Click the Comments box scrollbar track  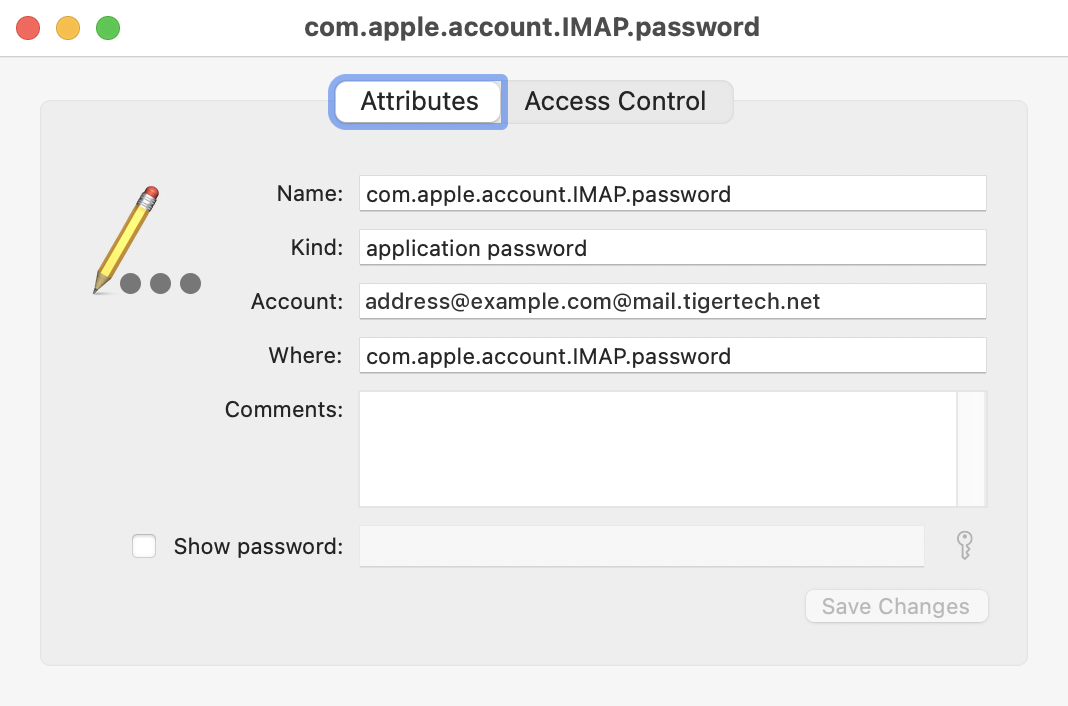click(971, 448)
